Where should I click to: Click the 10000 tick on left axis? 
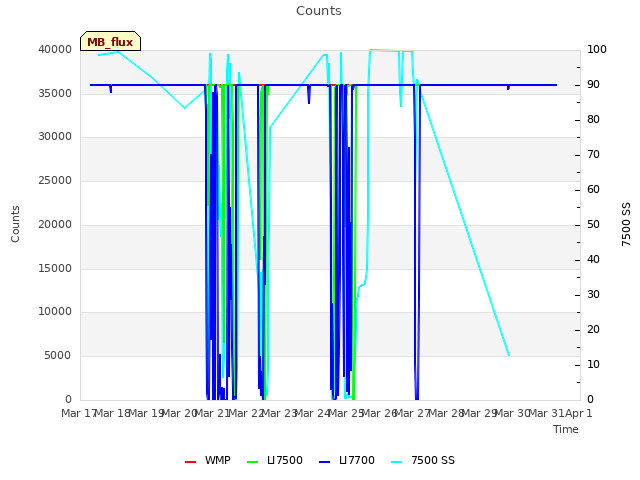[x=55, y=312]
